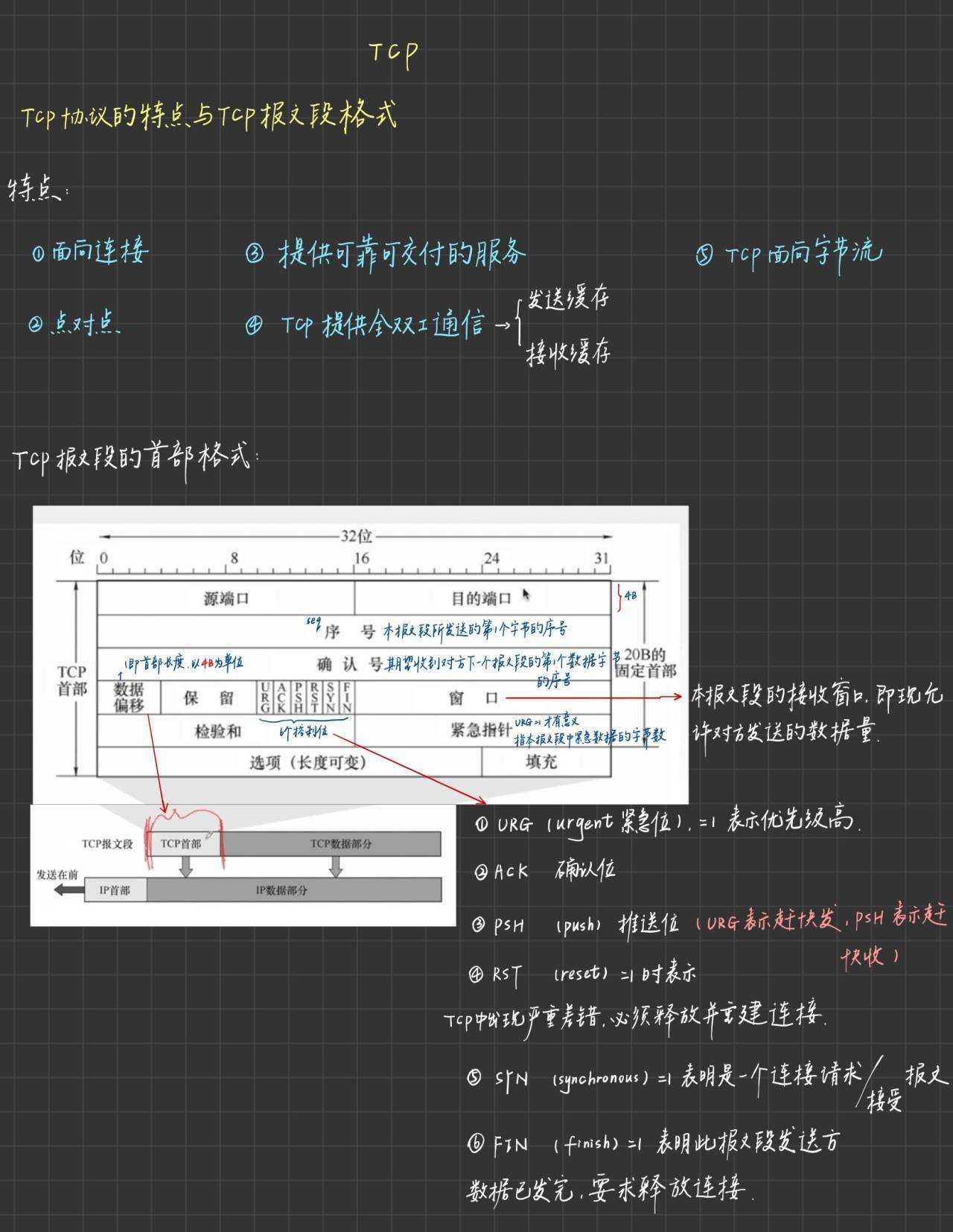Click the handwritten "发送缓存"
953x1232 pixels.
tap(568, 299)
